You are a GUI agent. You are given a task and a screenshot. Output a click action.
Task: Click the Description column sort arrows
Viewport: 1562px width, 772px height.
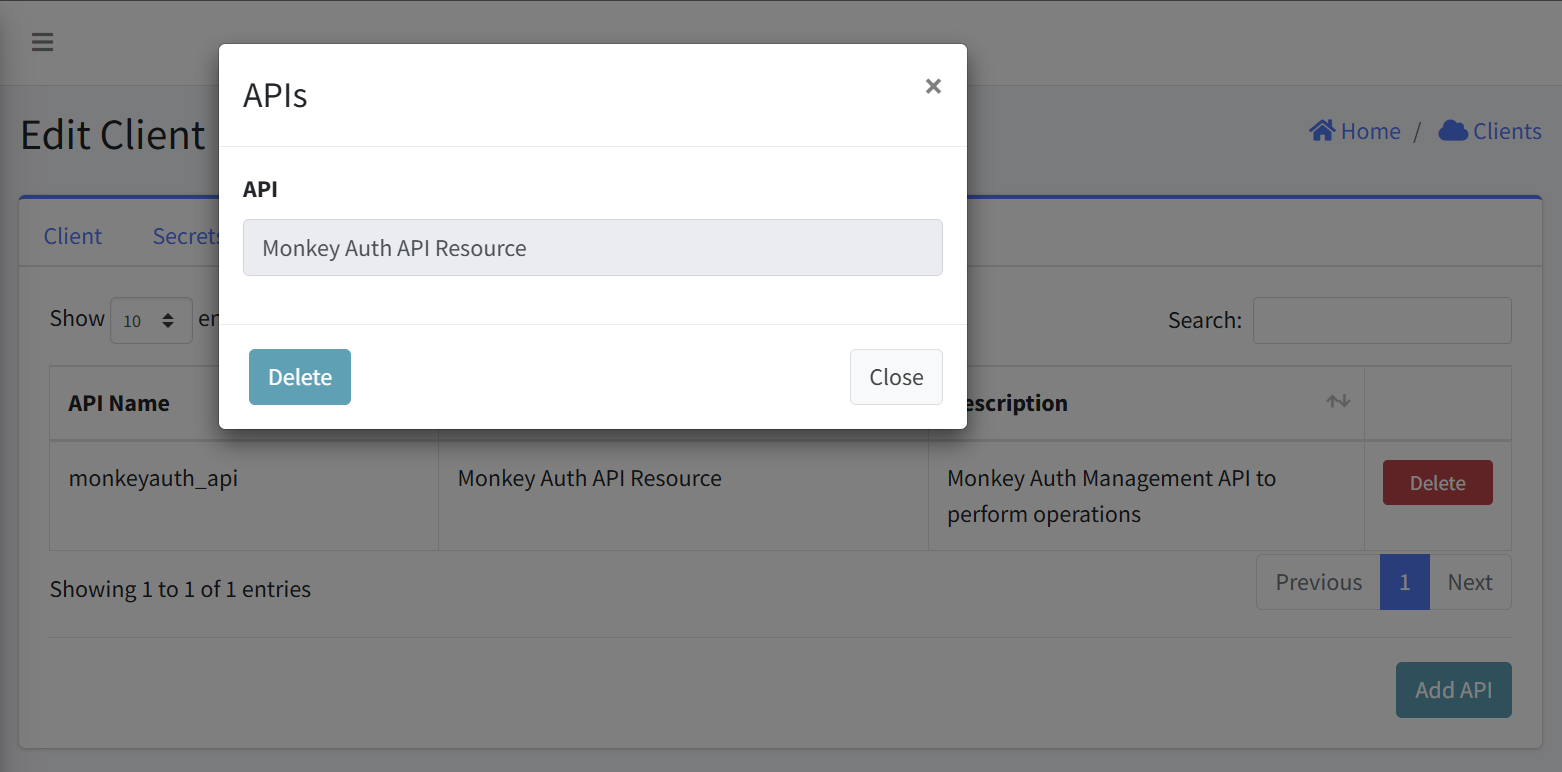click(1338, 401)
